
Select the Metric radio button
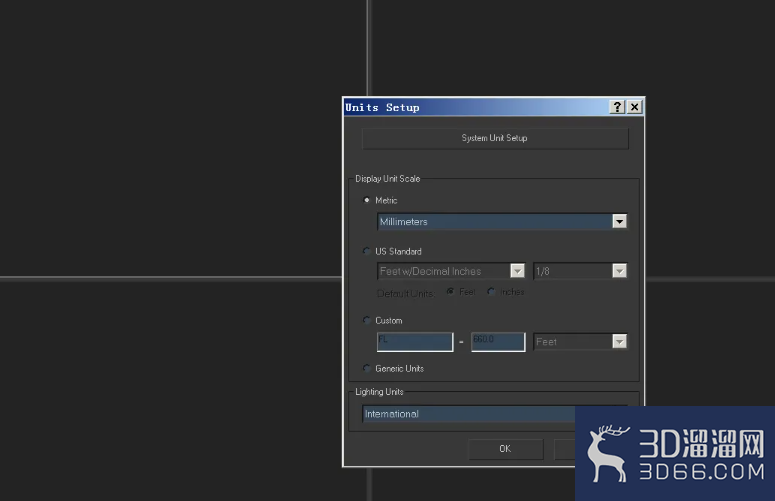click(x=367, y=200)
